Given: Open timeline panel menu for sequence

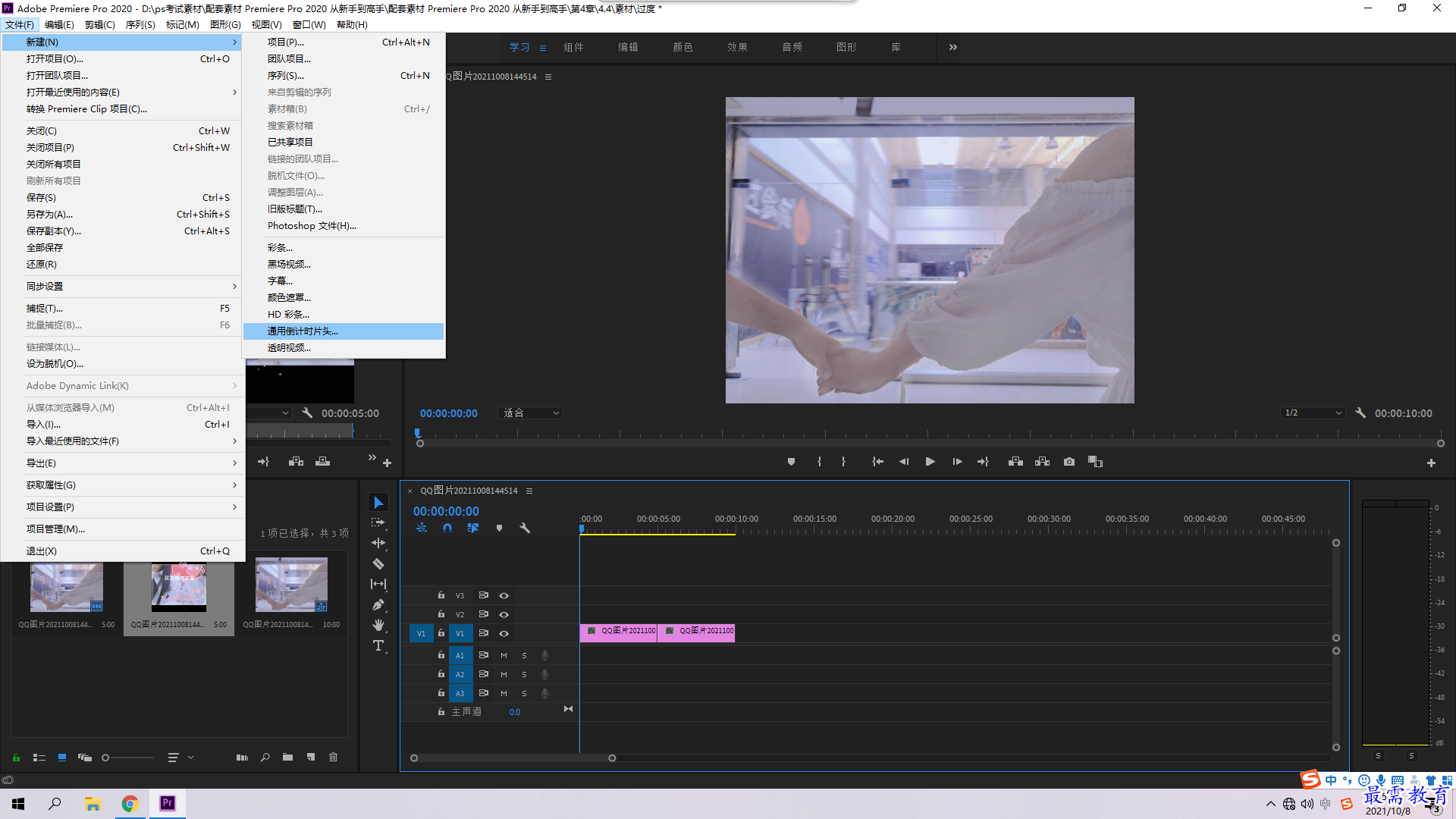Looking at the screenshot, I should click(529, 491).
